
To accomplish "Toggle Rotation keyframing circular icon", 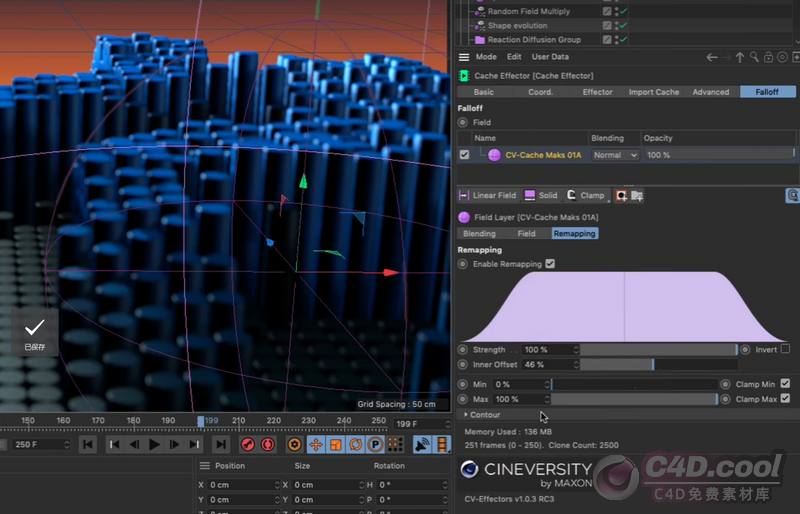I will [355, 445].
